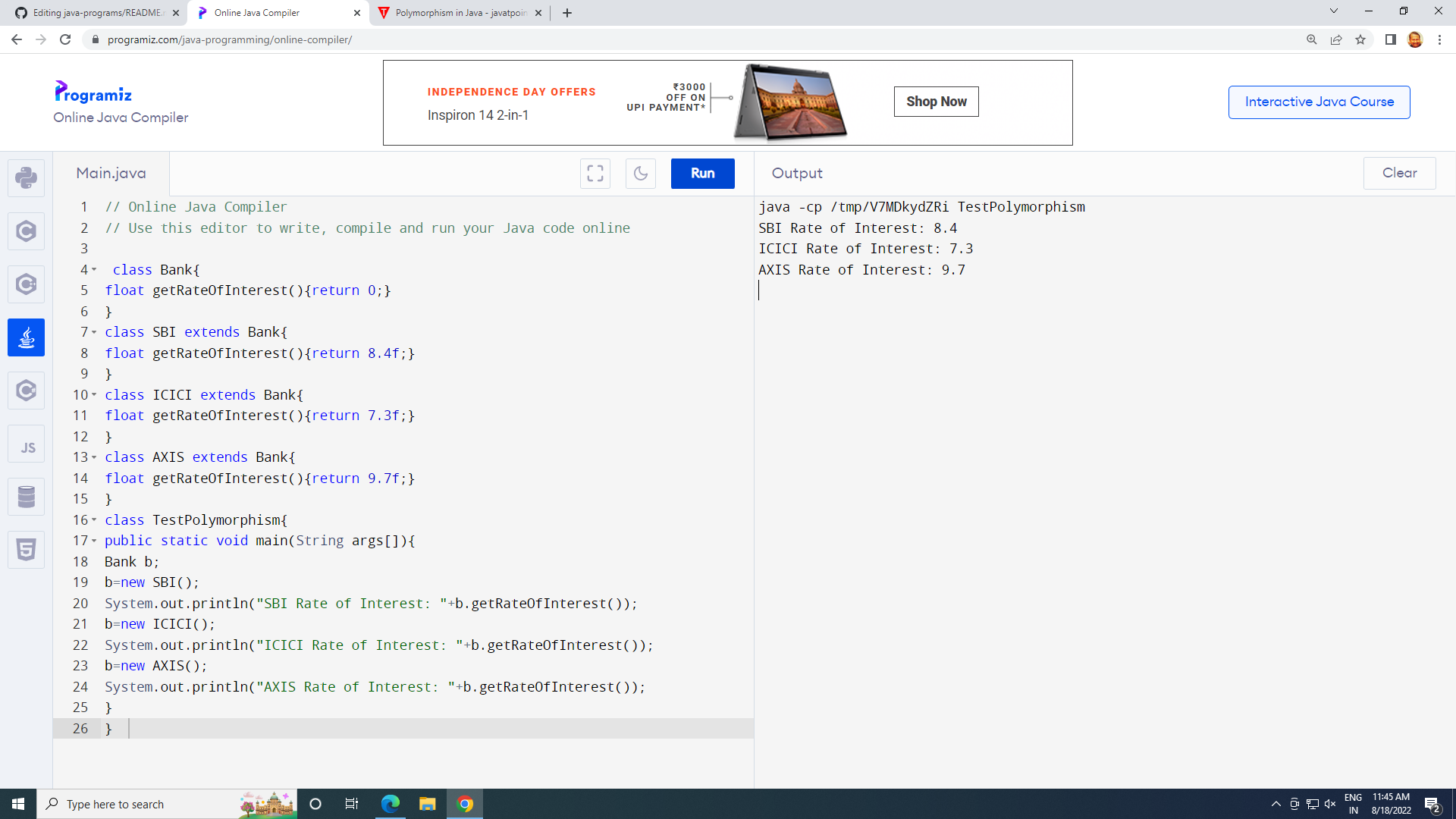Open Chrome from the taskbar
Image resolution: width=1456 pixels, height=819 pixels.
(x=465, y=803)
